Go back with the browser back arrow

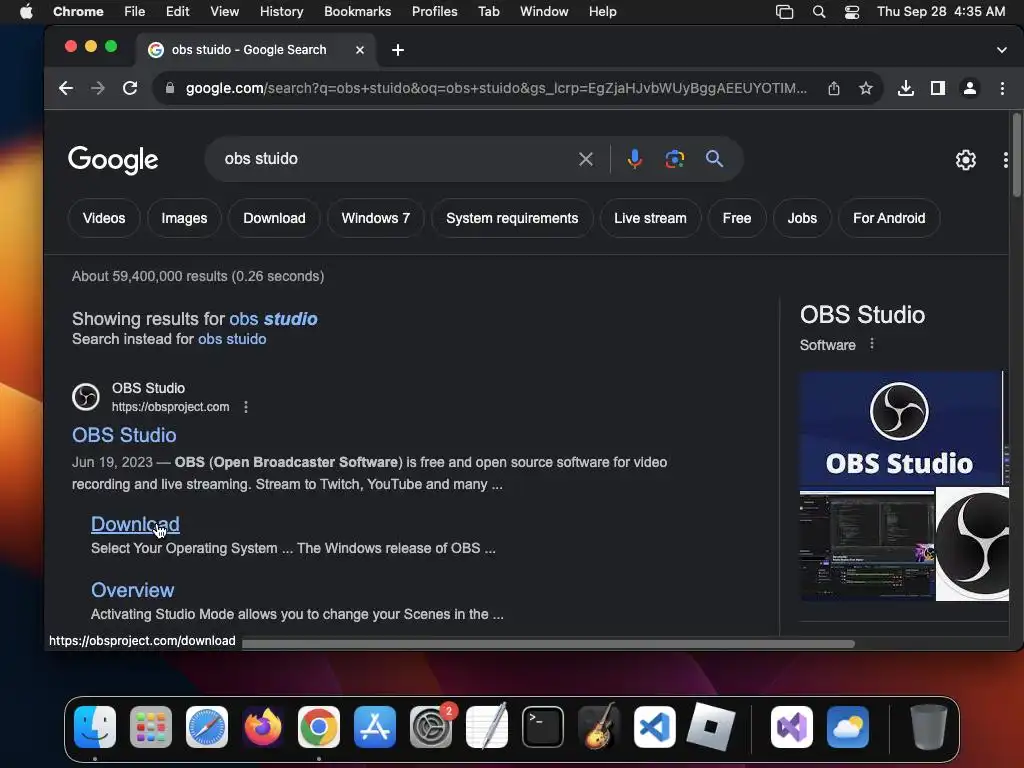pyautogui.click(x=66, y=88)
